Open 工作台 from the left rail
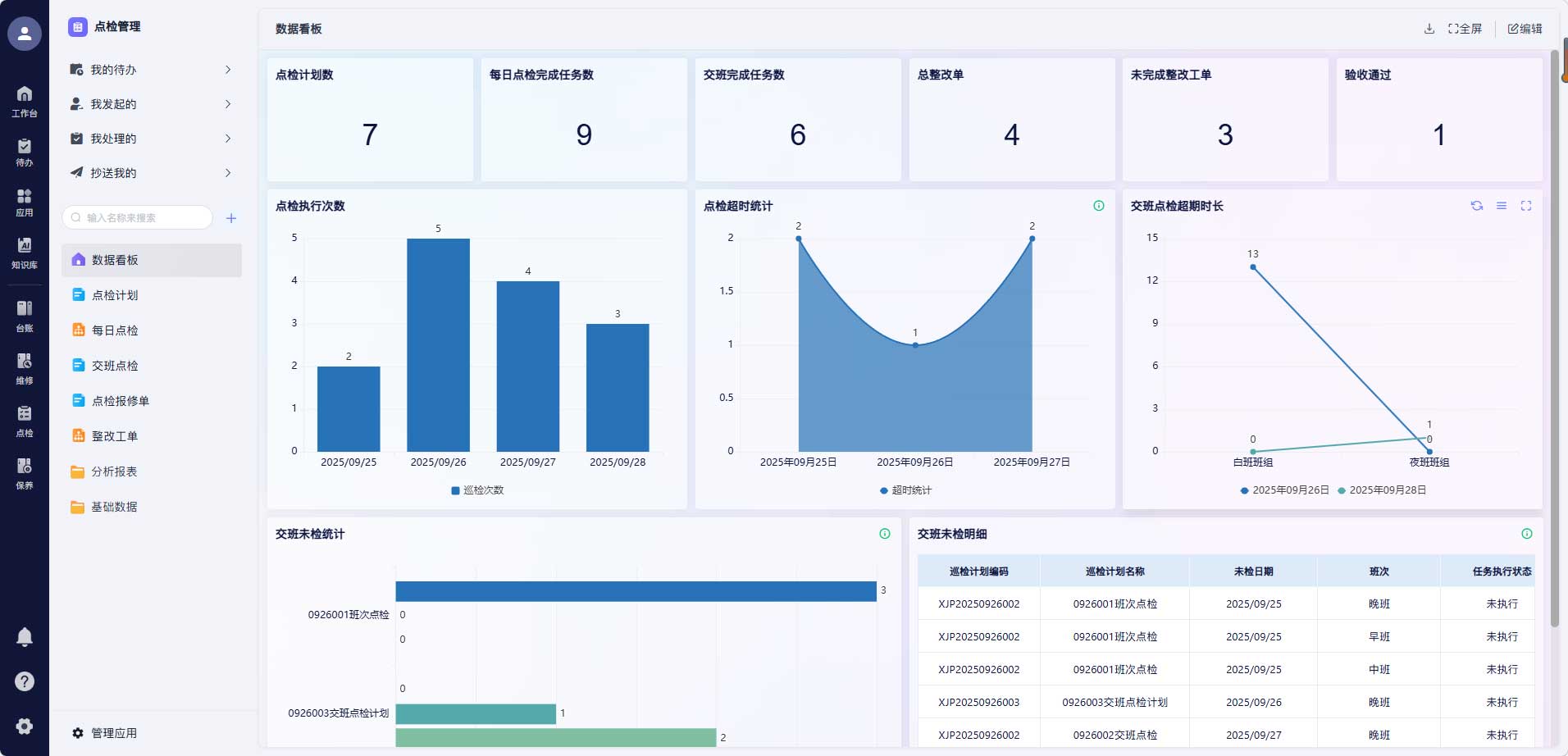The width and height of the screenshot is (1568, 756). click(x=25, y=101)
